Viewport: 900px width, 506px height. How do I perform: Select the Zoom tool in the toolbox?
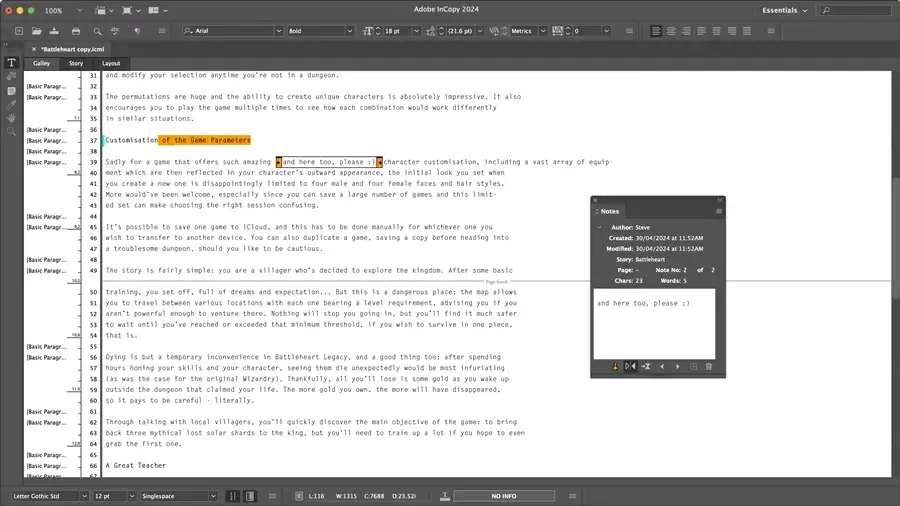[11, 132]
